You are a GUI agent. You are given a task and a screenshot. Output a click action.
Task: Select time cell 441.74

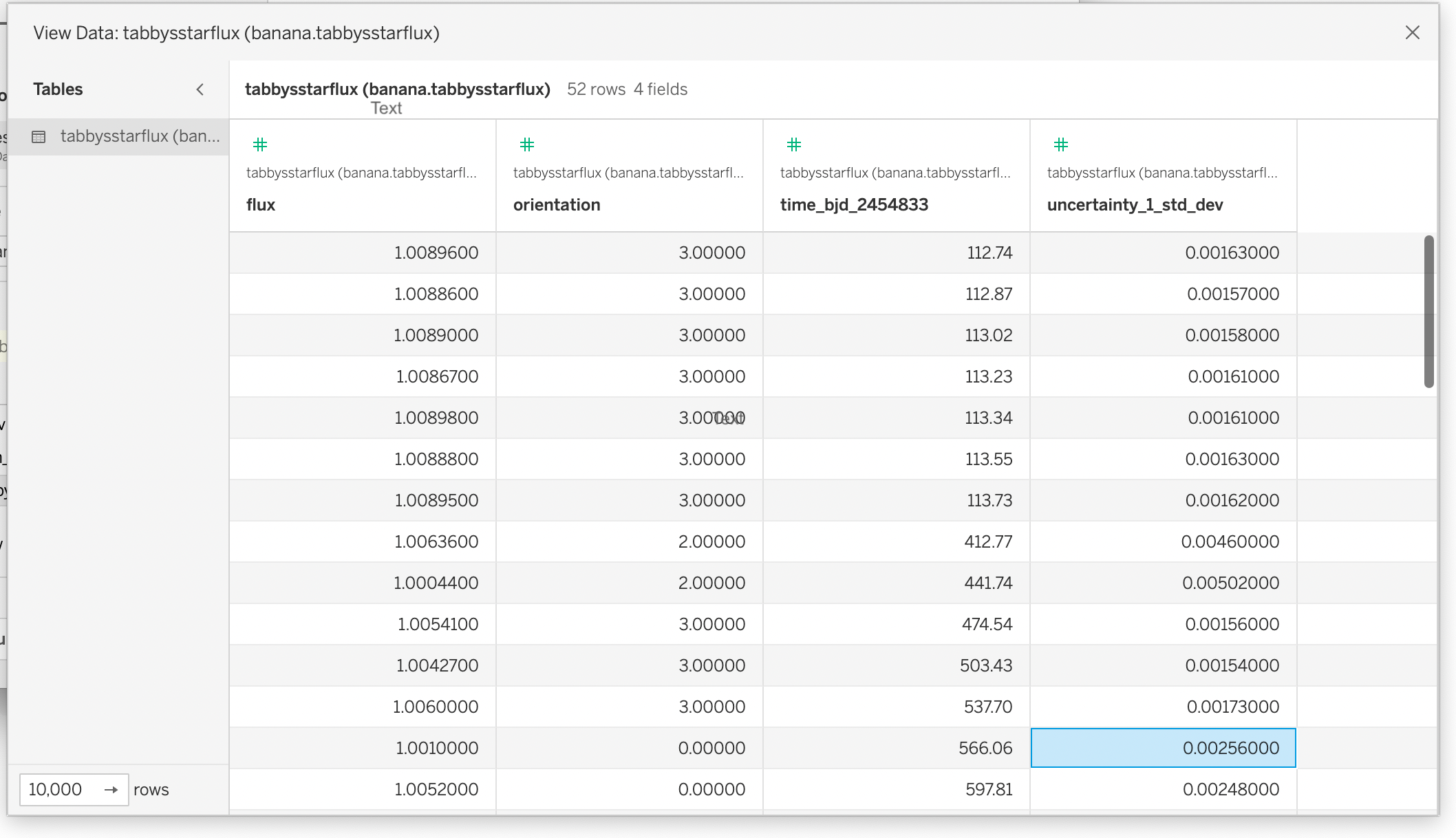click(897, 583)
